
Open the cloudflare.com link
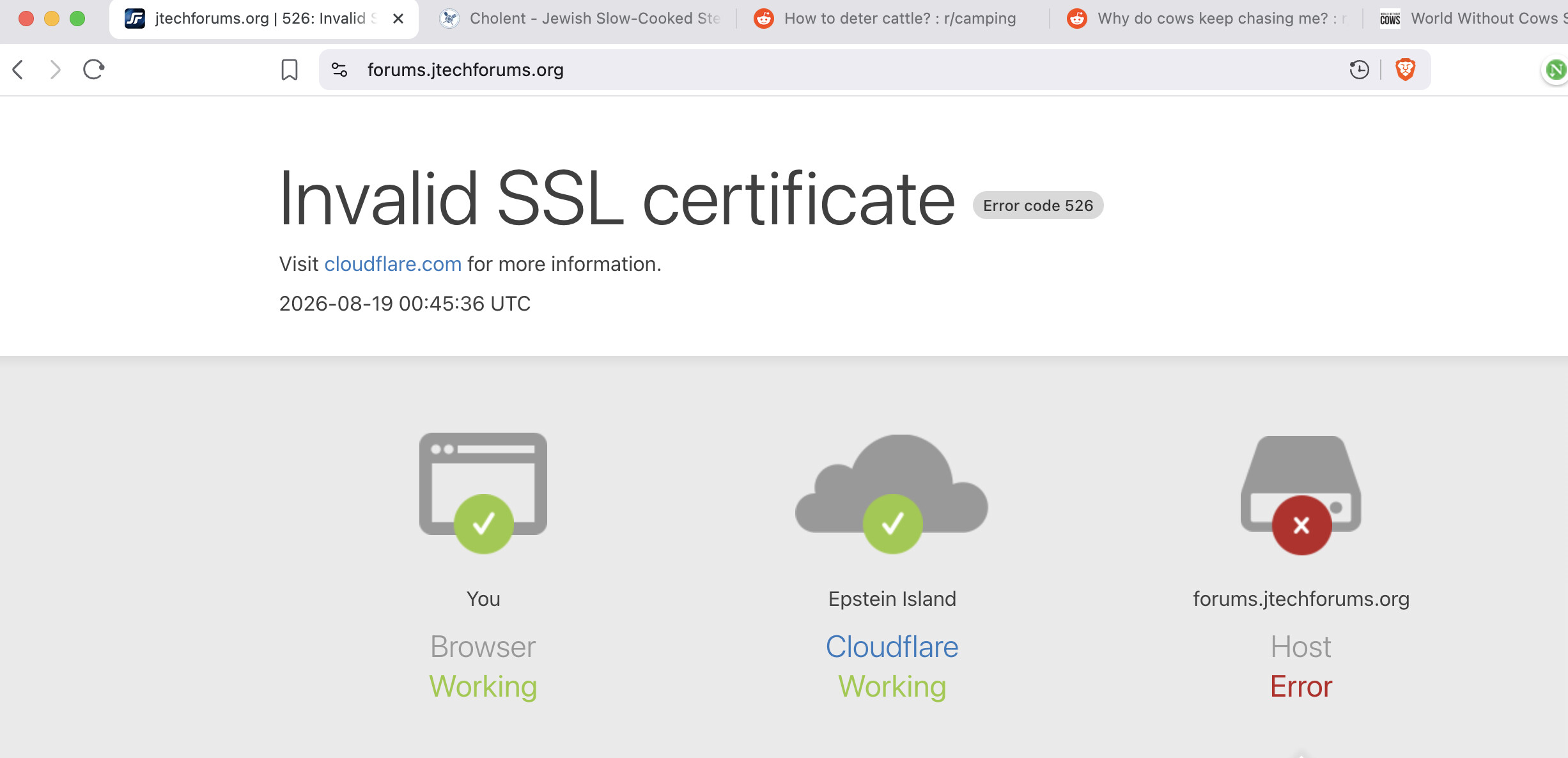[x=392, y=264]
